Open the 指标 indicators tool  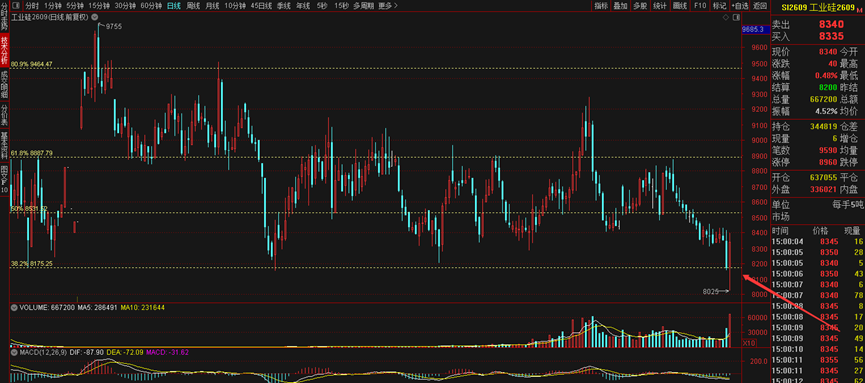click(x=601, y=6)
